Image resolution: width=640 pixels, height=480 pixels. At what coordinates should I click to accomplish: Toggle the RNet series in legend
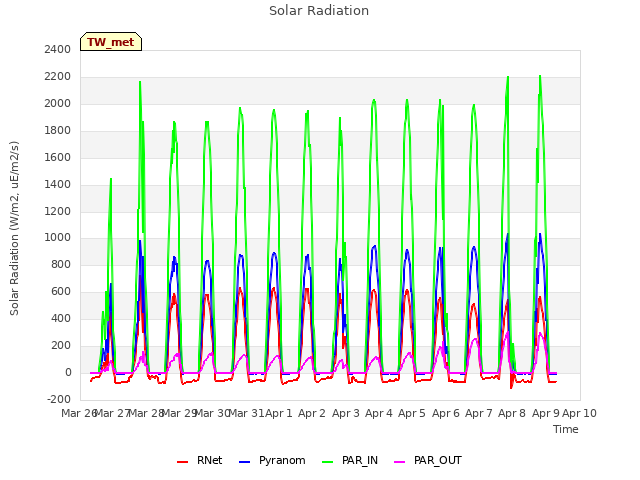point(200,460)
